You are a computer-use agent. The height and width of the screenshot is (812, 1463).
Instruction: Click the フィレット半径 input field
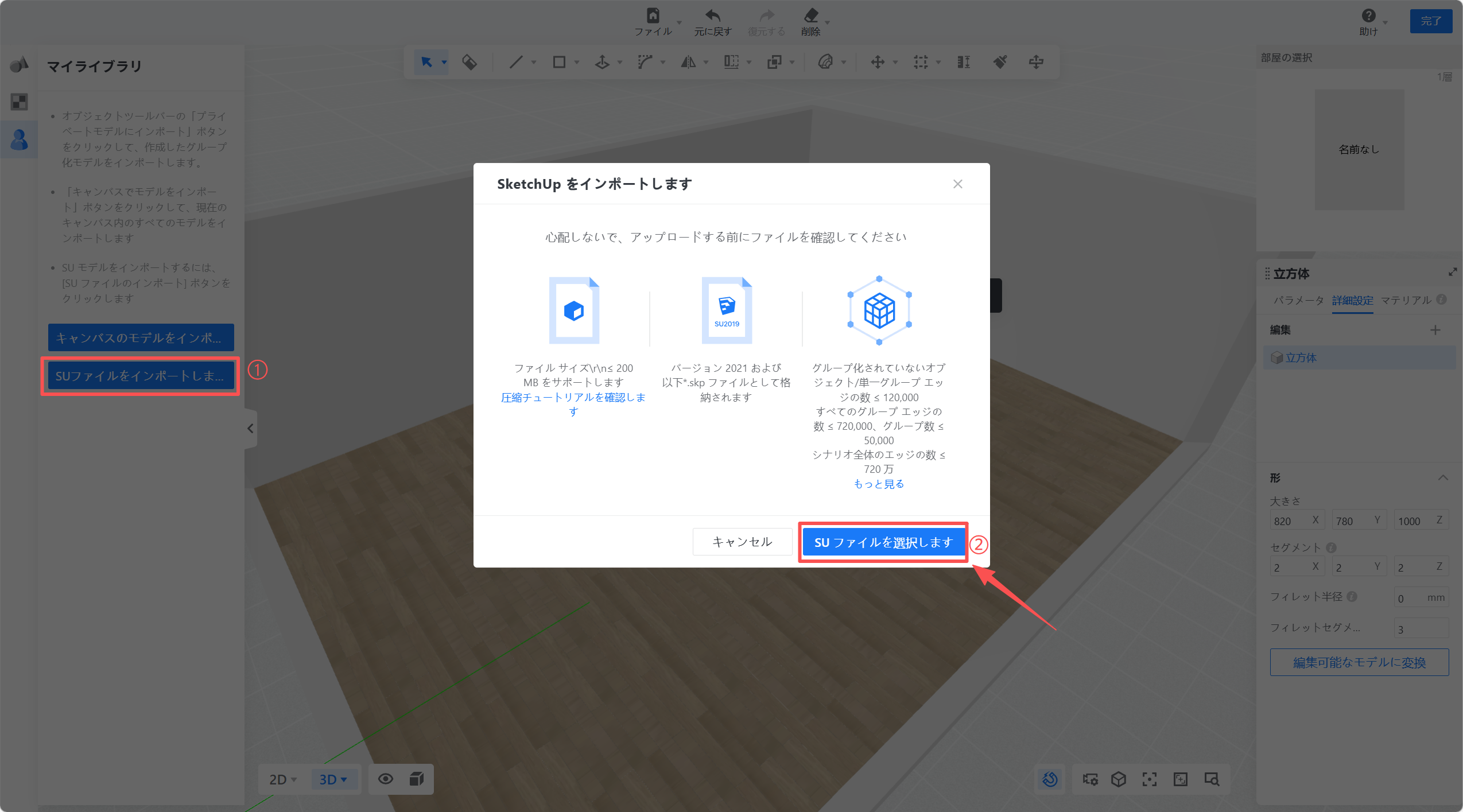[x=1421, y=598]
